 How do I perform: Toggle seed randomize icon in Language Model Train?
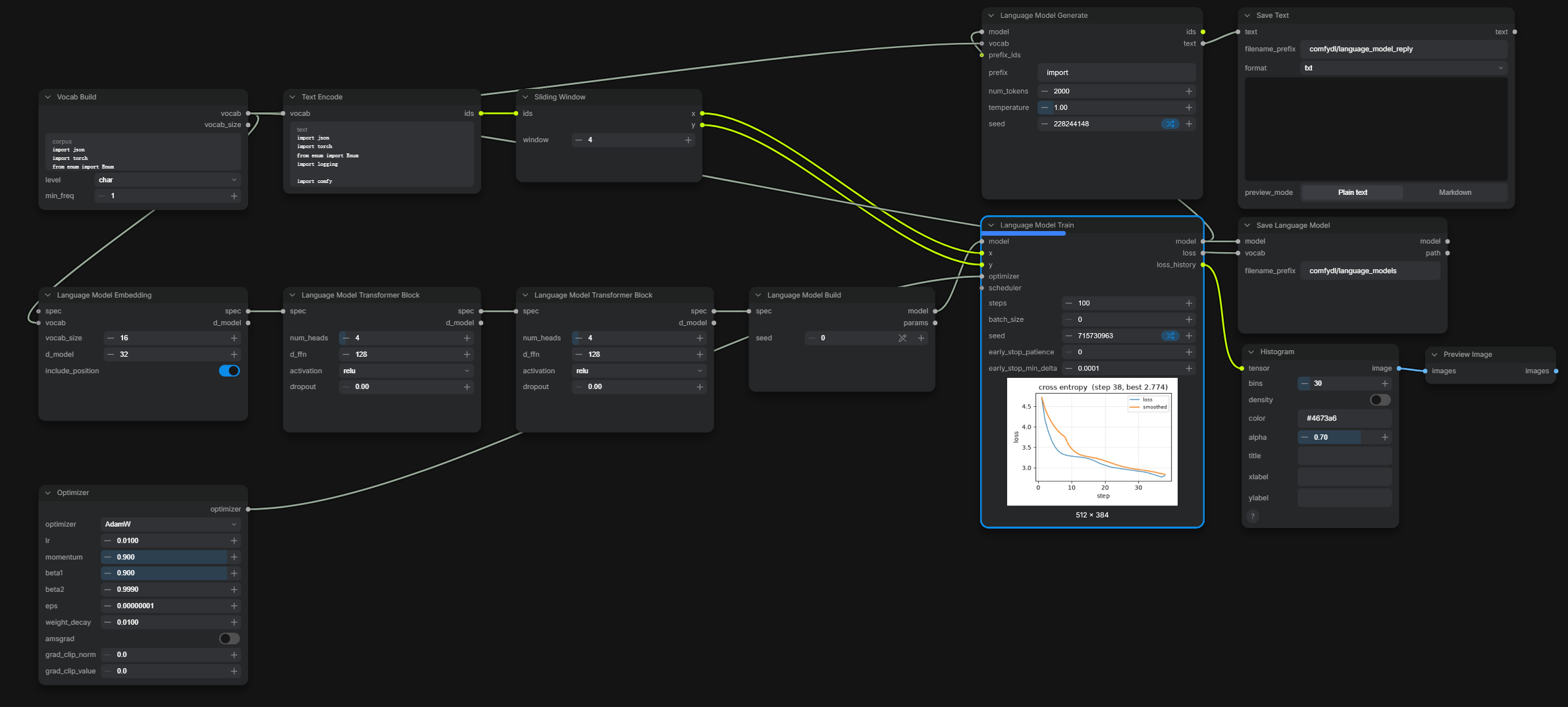click(1170, 336)
